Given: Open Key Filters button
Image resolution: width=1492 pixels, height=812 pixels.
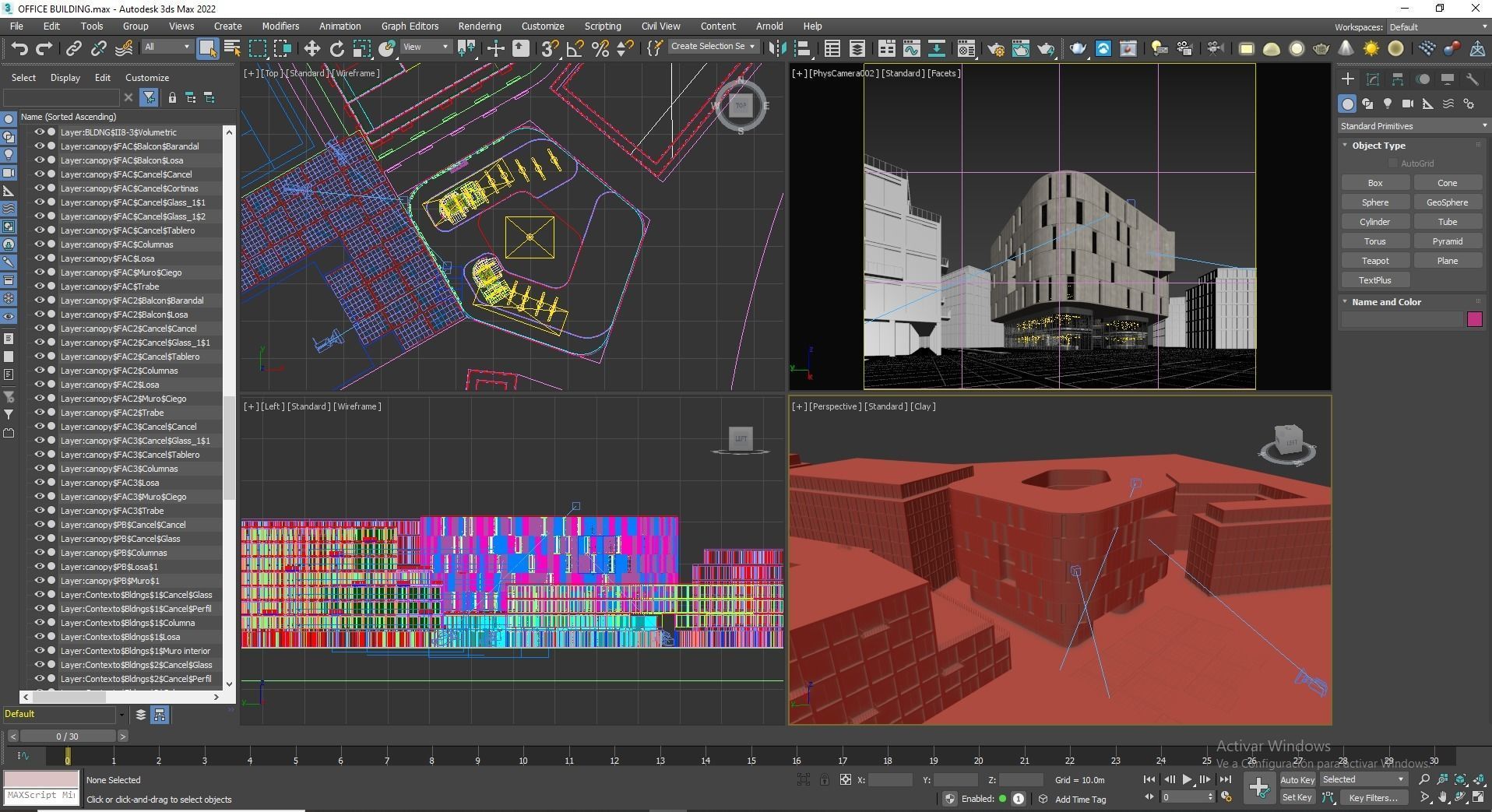Looking at the screenshot, I should (1374, 797).
